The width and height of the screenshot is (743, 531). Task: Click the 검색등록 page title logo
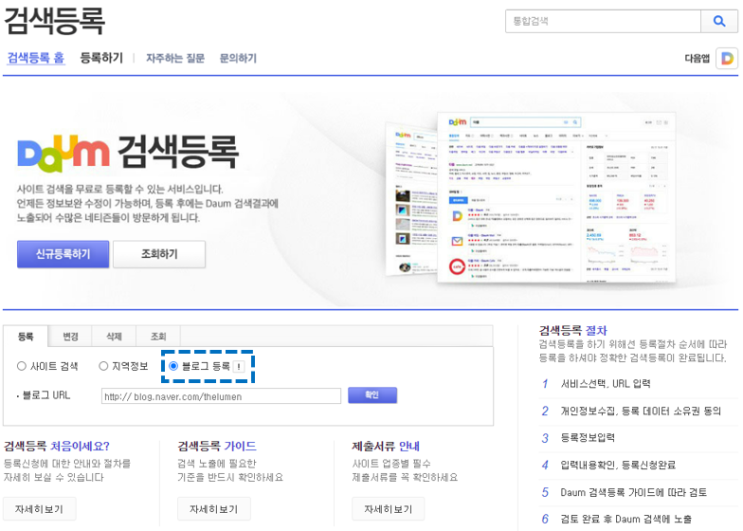pos(54,21)
